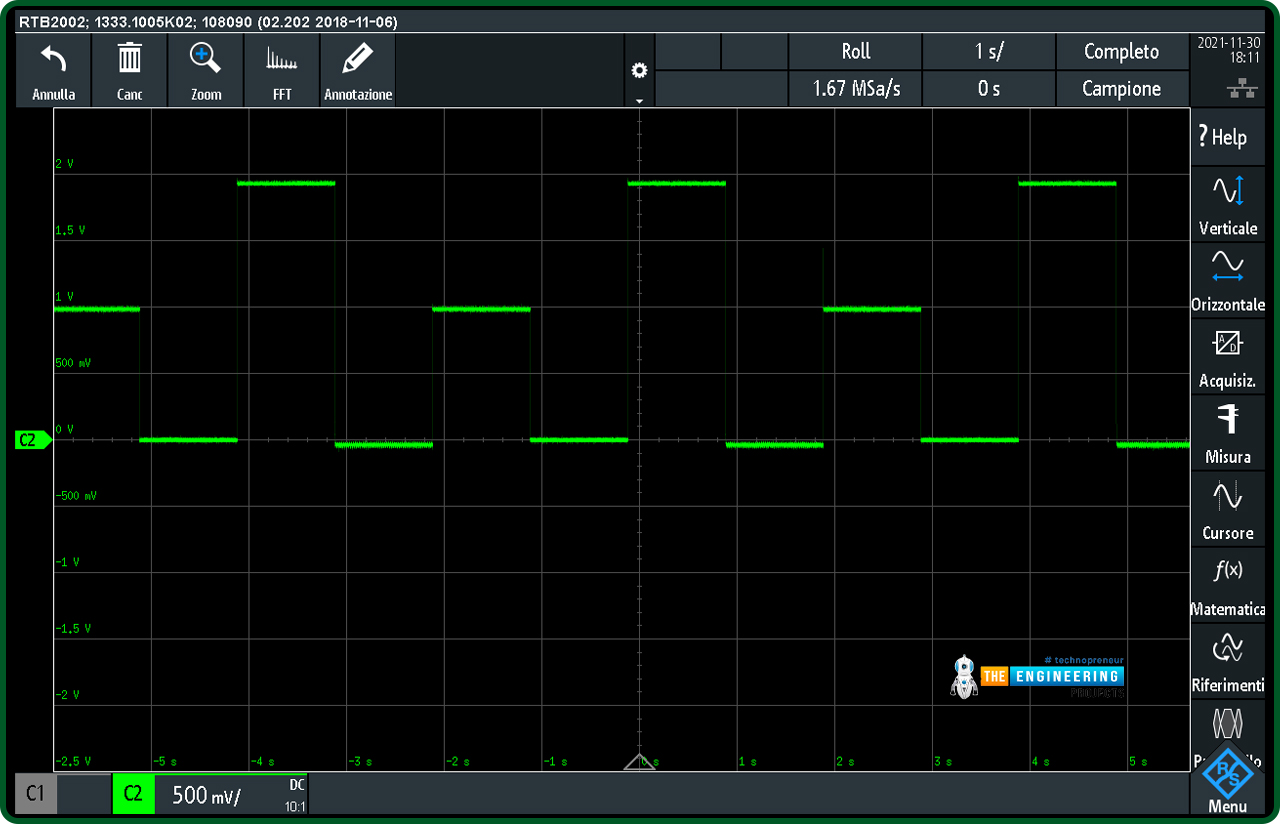Open the Misura measurement menu

pyautogui.click(x=1227, y=433)
